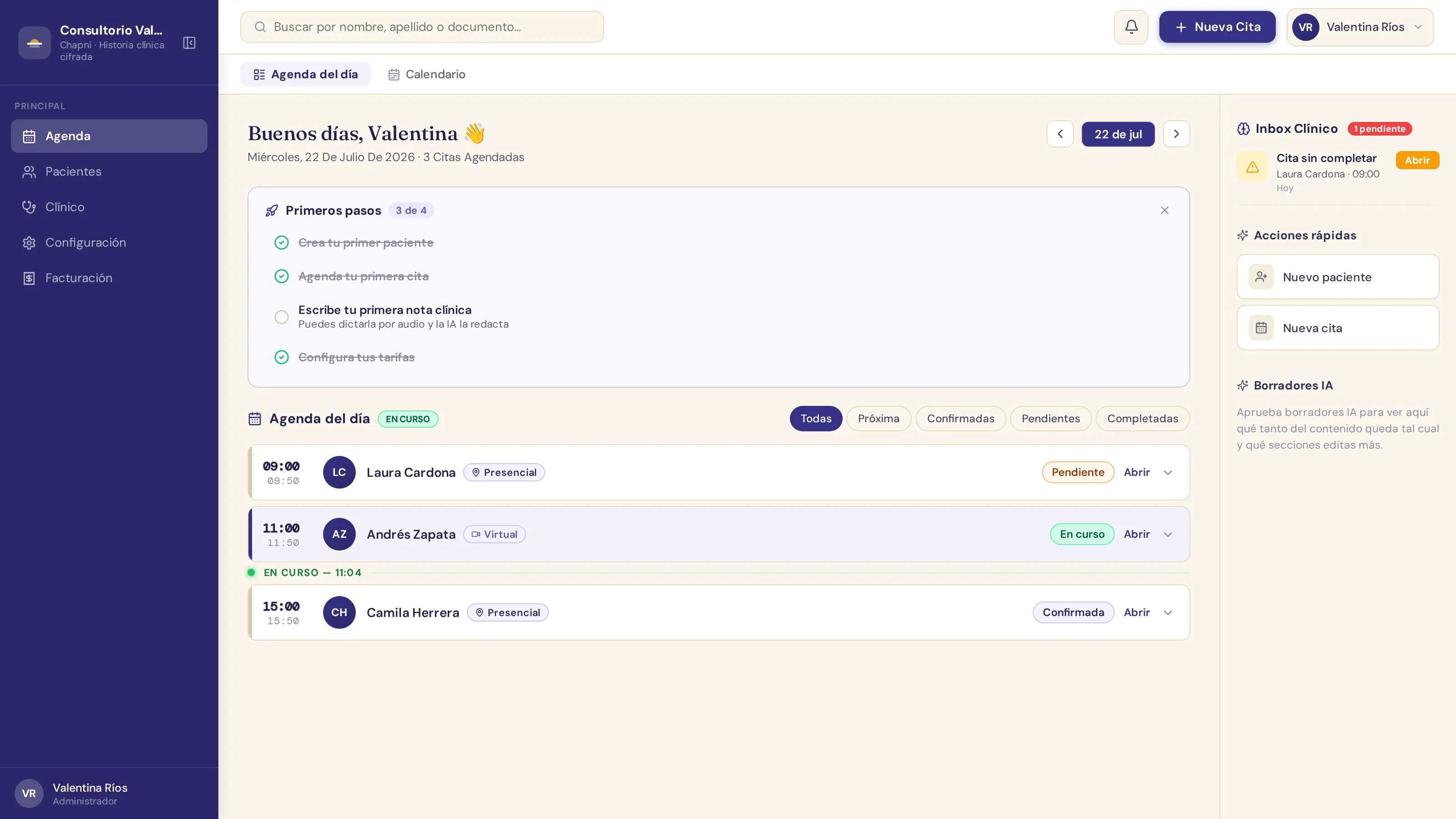Image resolution: width=1456 pixels, height=819 pixels.
Task: Focus the patient search field
Action: tap(422, 27)
